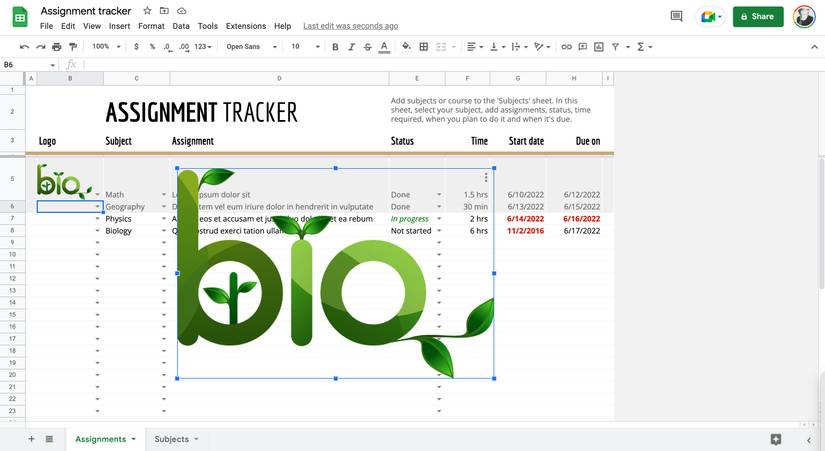
Task: Insert a chart
Action: pyautogui.click(x=599, y=47)
